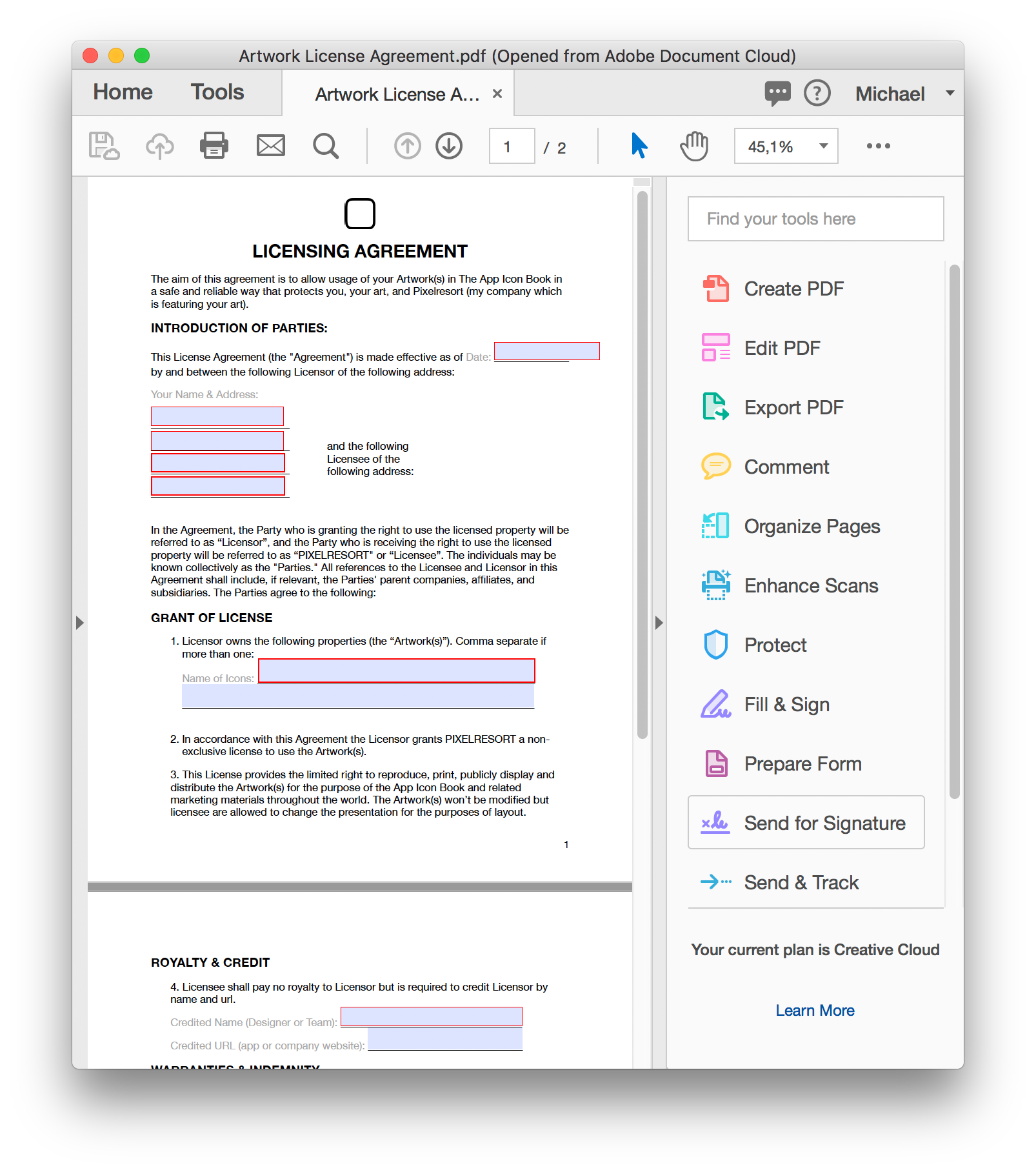Click the third Name & Address field
Viewport: 1036px width, 1172px height.
coord(218,463)
